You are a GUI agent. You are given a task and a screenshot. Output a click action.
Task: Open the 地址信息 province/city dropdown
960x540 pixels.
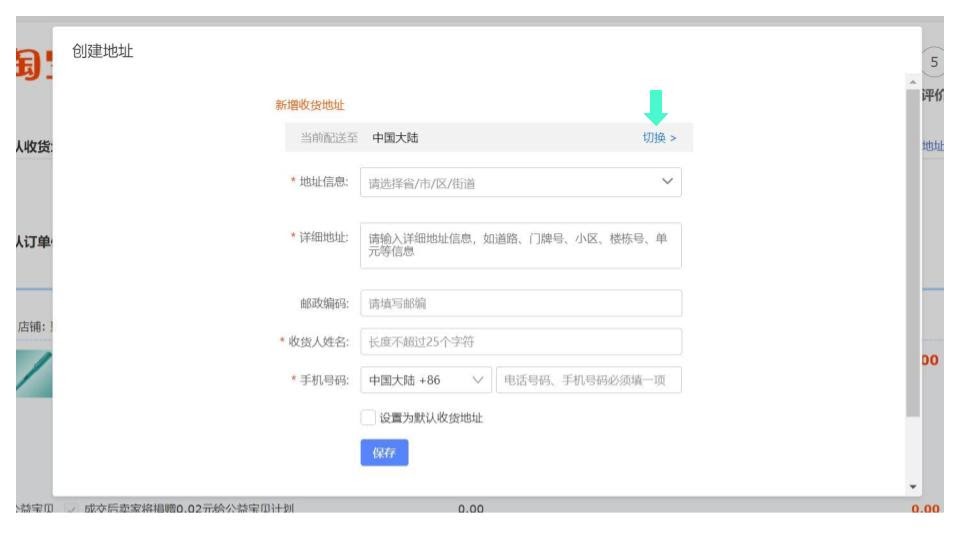click(520, 183)
